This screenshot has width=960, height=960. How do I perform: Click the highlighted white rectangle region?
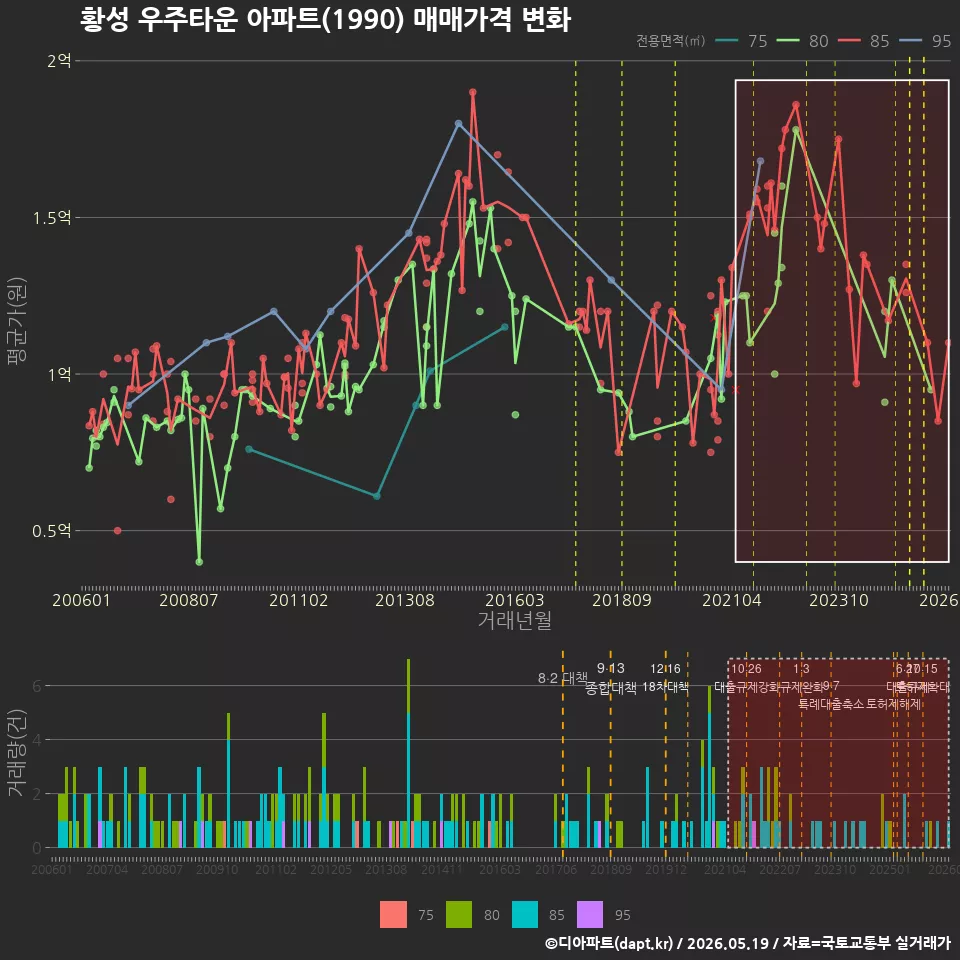point(842,321)
